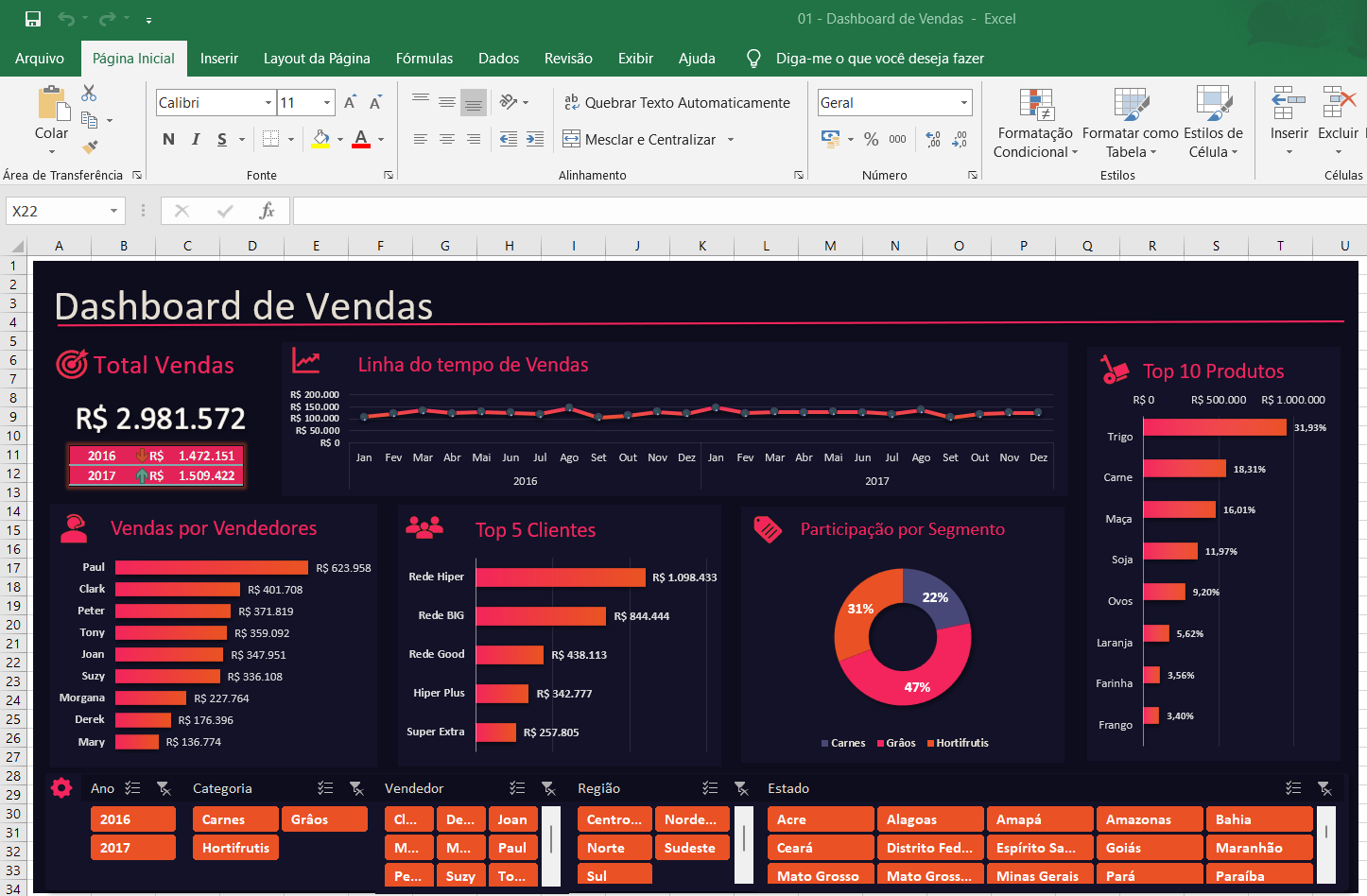The height and width of the screenshot is (896, 1367).
Task: Toggle multi-select on Estado slicer
Action: point(1293,788)
